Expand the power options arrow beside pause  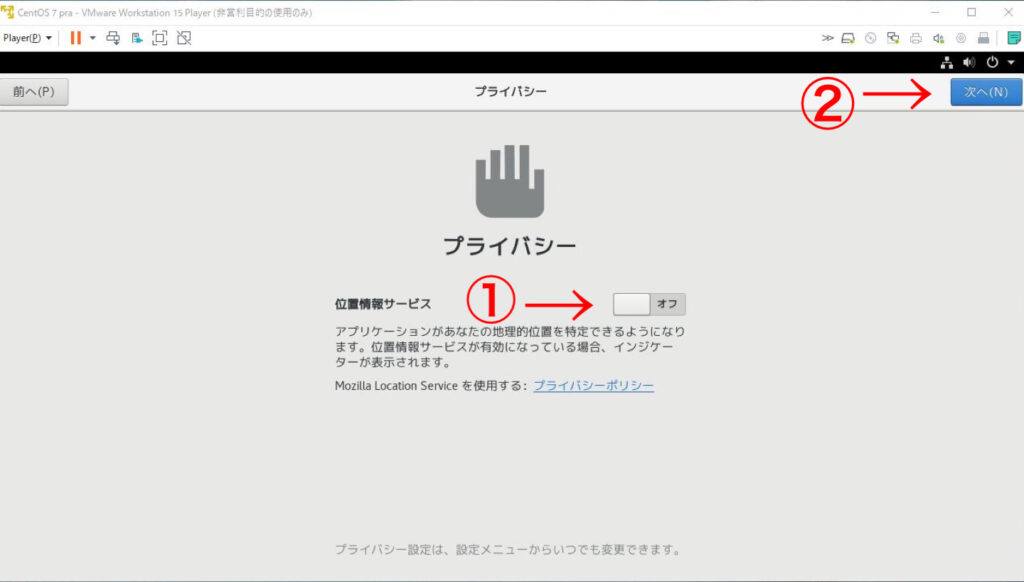[93, 38]
